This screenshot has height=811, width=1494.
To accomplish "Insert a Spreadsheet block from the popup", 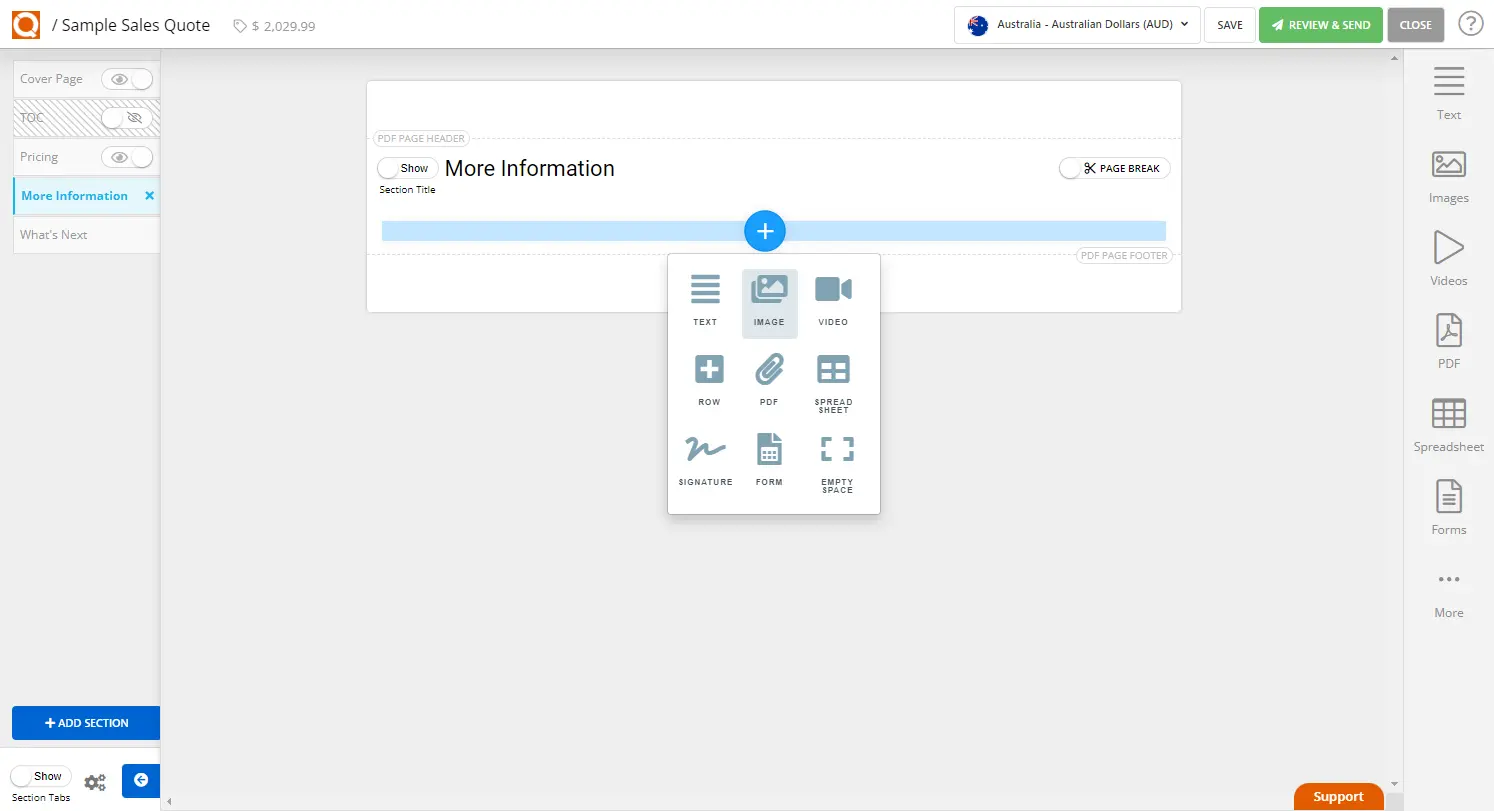I will click(833, 378).
